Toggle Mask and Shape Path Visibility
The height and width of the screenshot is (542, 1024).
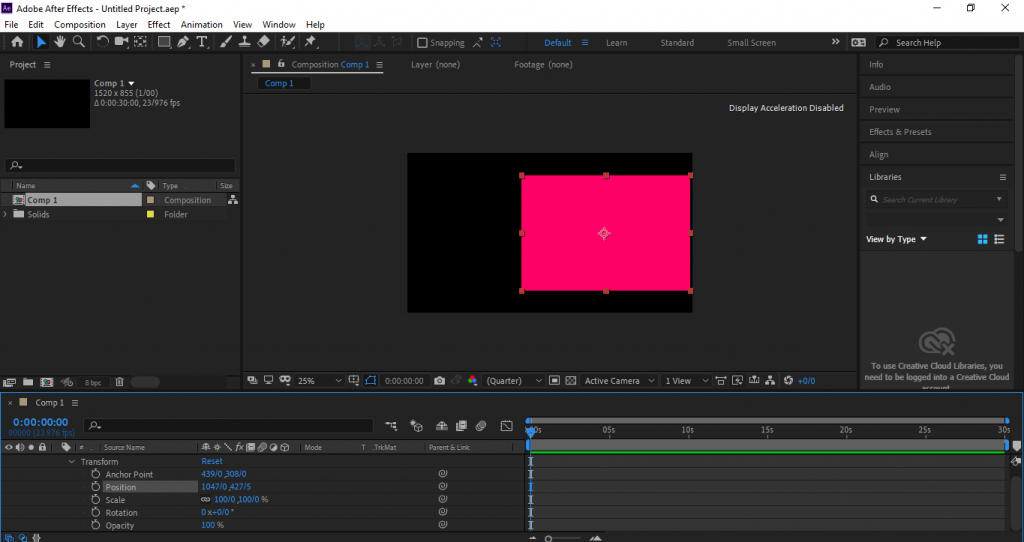(x=370, y=381)
